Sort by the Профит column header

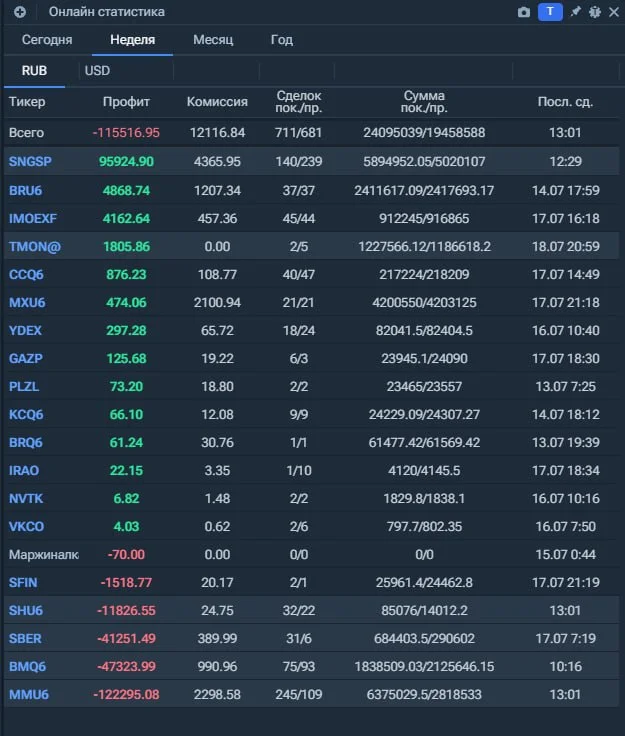point(126,102)
